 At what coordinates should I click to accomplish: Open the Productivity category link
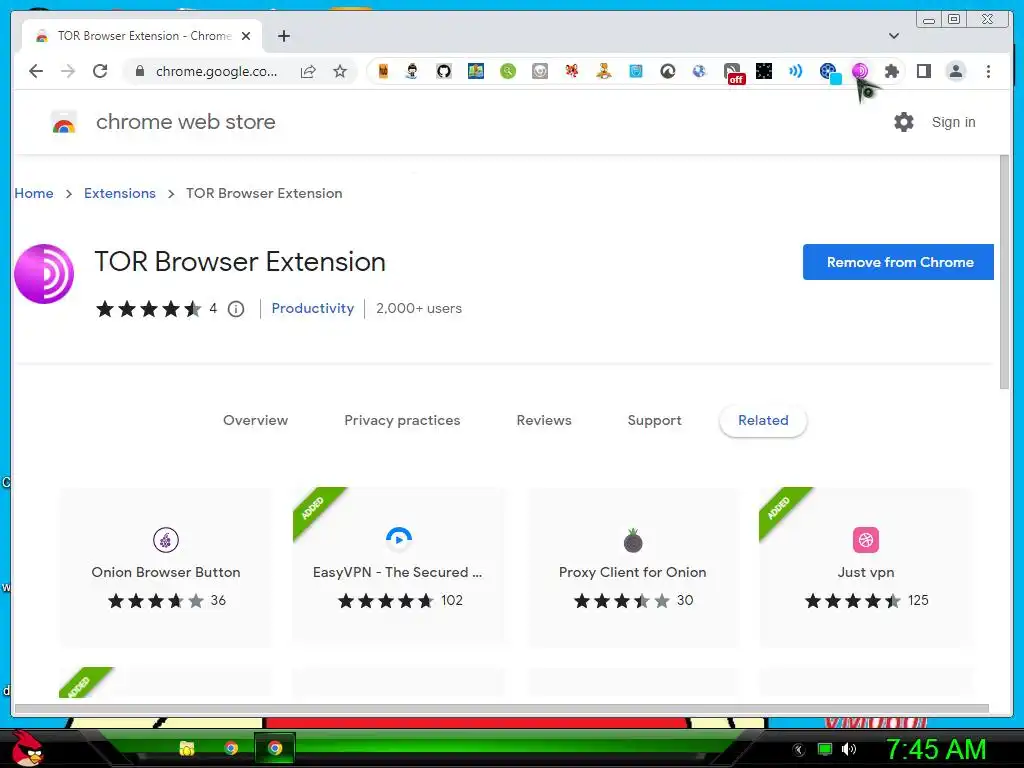pyautogui.click(x=313, y=308)
